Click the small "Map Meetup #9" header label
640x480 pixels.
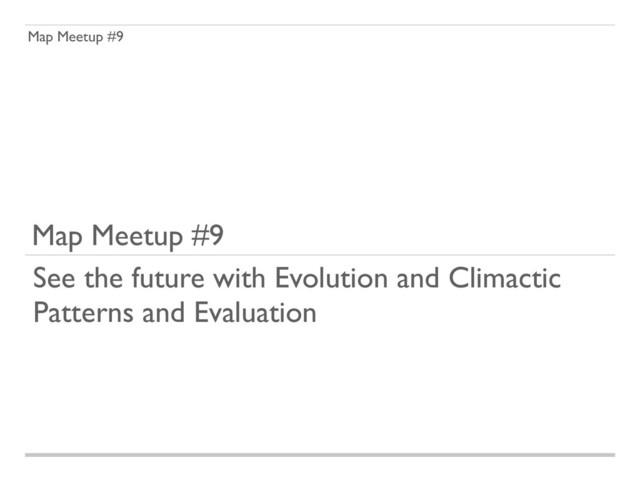pyautogui.click(x=76, y=37)
